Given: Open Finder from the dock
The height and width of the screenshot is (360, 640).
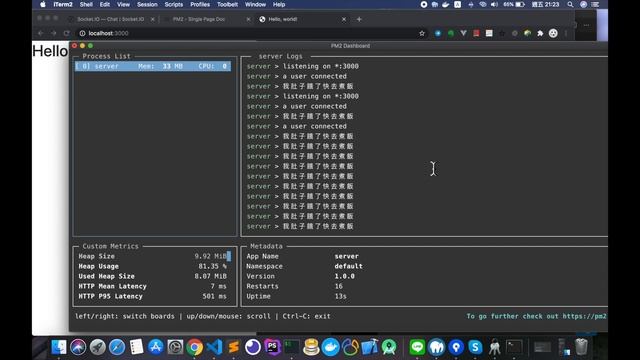Looking at the screenshot, I should (x=59, y=347).
